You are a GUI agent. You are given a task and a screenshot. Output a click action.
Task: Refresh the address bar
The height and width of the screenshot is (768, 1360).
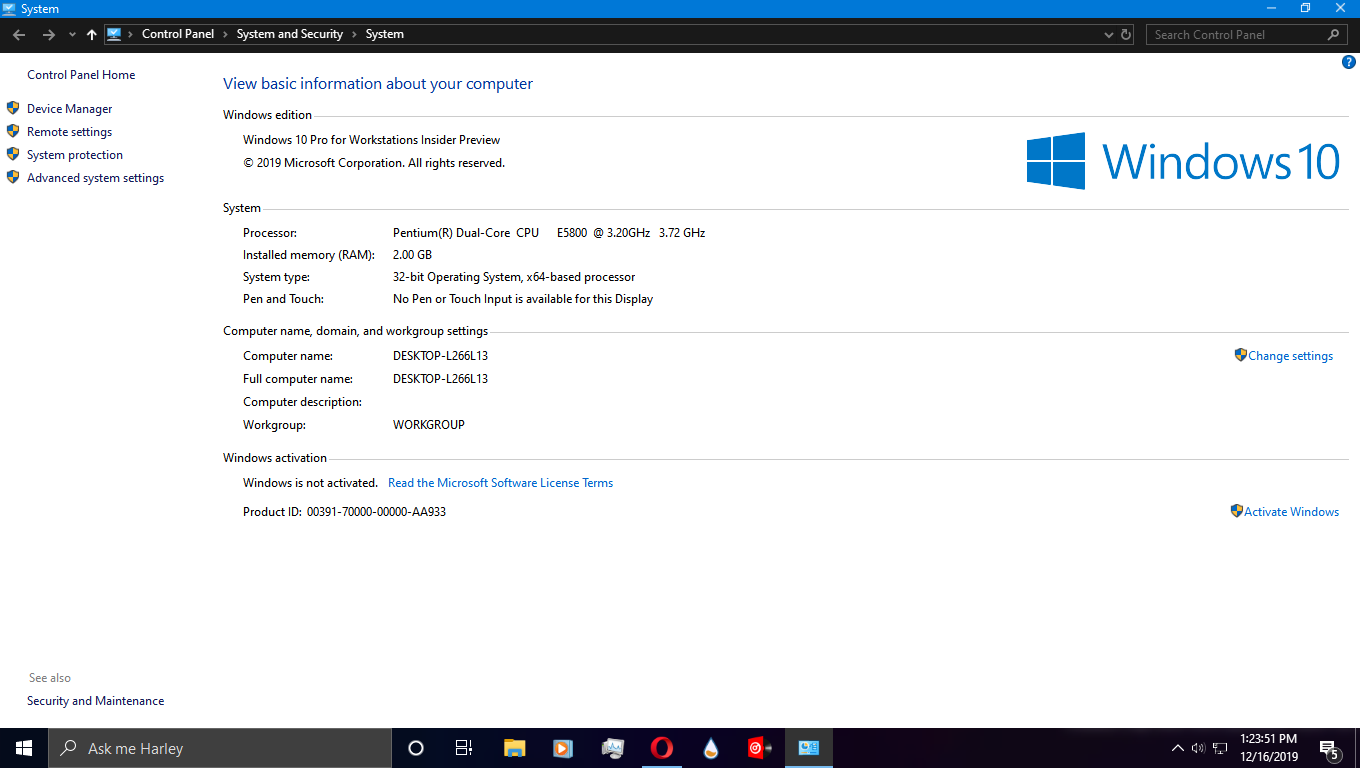pos(1126,34)
